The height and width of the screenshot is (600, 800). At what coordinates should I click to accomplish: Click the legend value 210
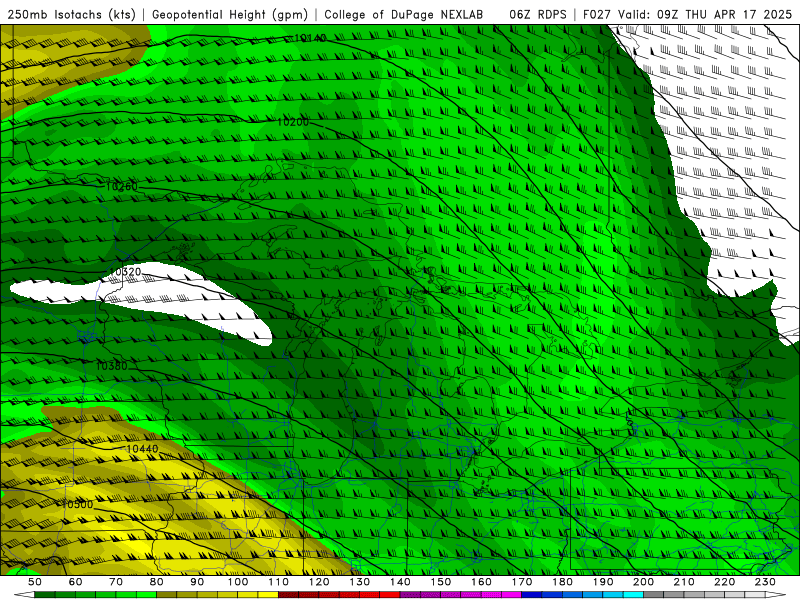[x=684, y=582]
